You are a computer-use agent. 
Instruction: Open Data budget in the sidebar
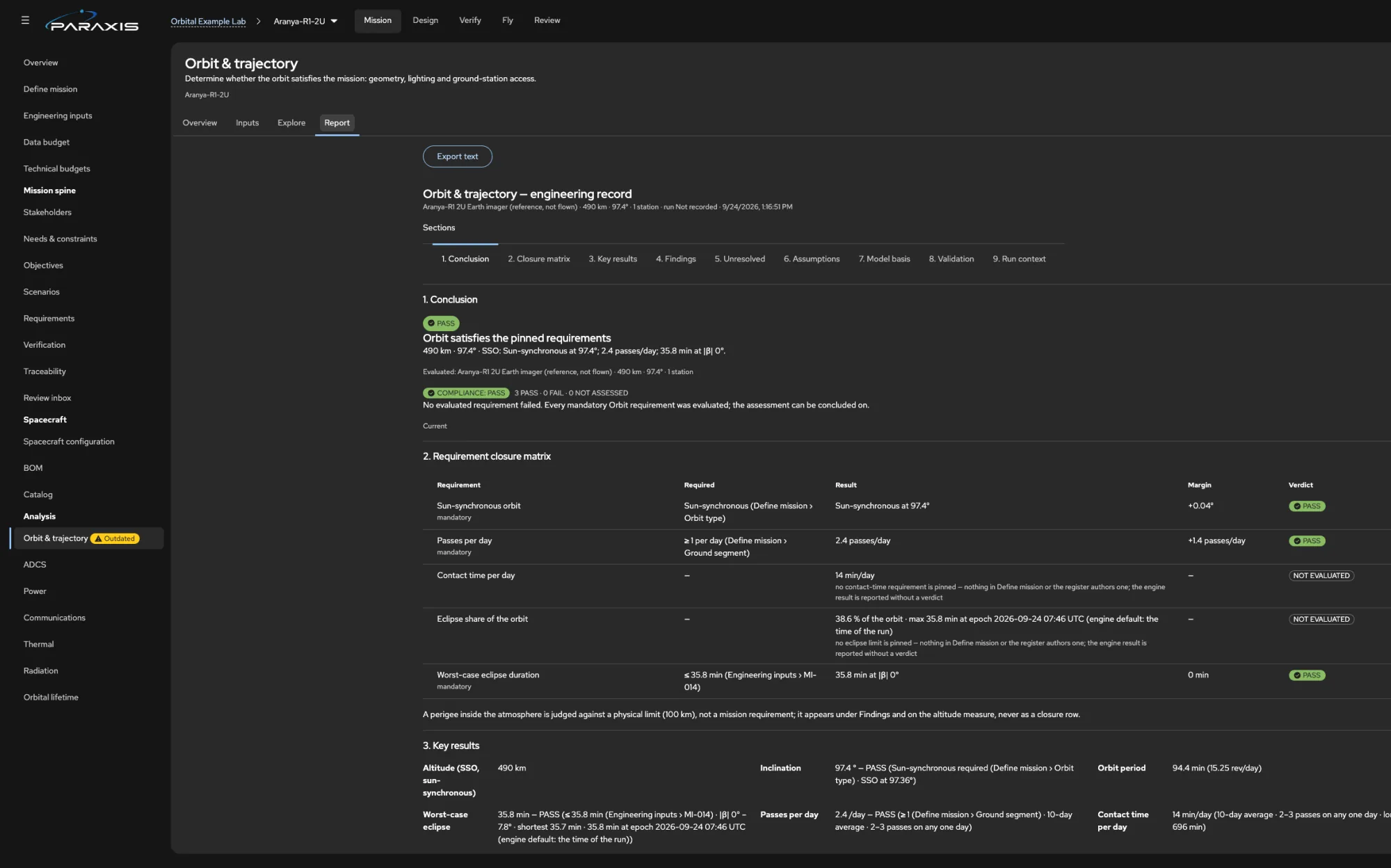pyautogui.click(x=46, y=142)
